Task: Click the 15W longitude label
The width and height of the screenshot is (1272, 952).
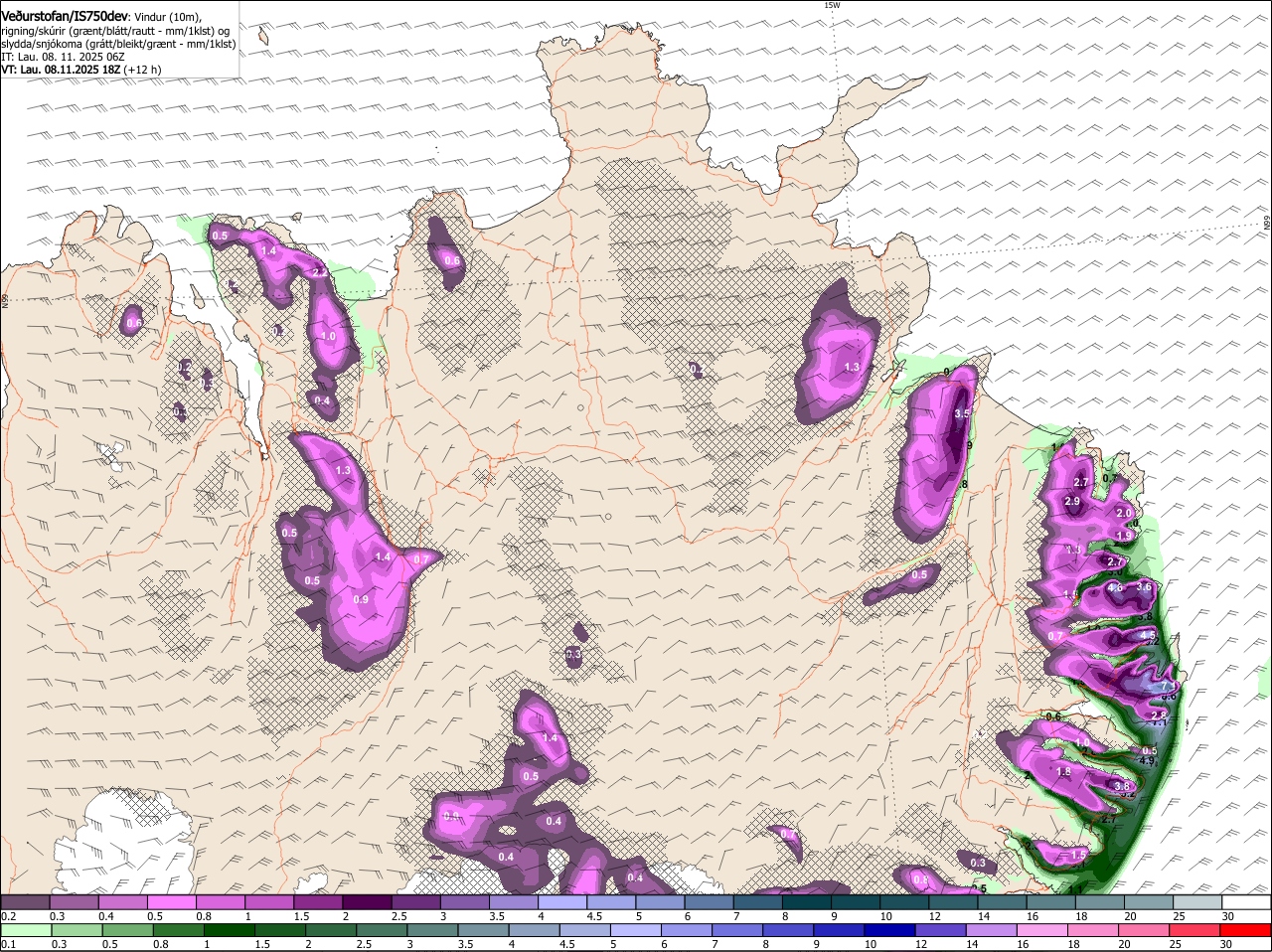Action: (832, 5)
